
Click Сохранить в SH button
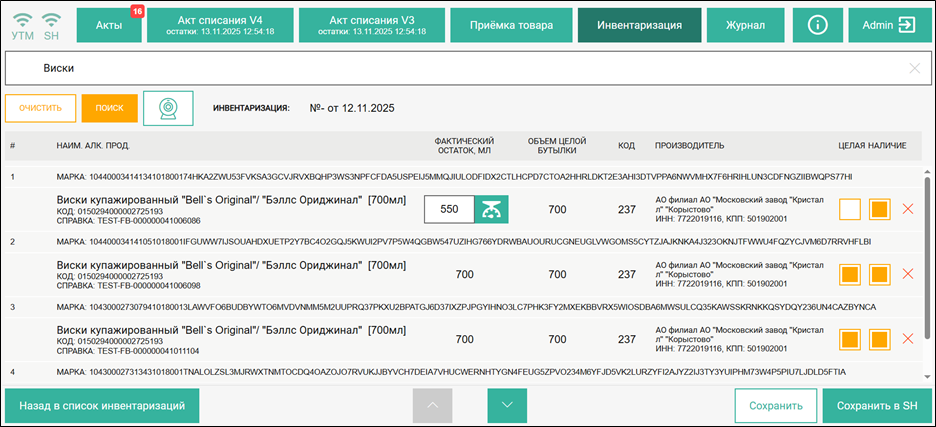[876, 406]
